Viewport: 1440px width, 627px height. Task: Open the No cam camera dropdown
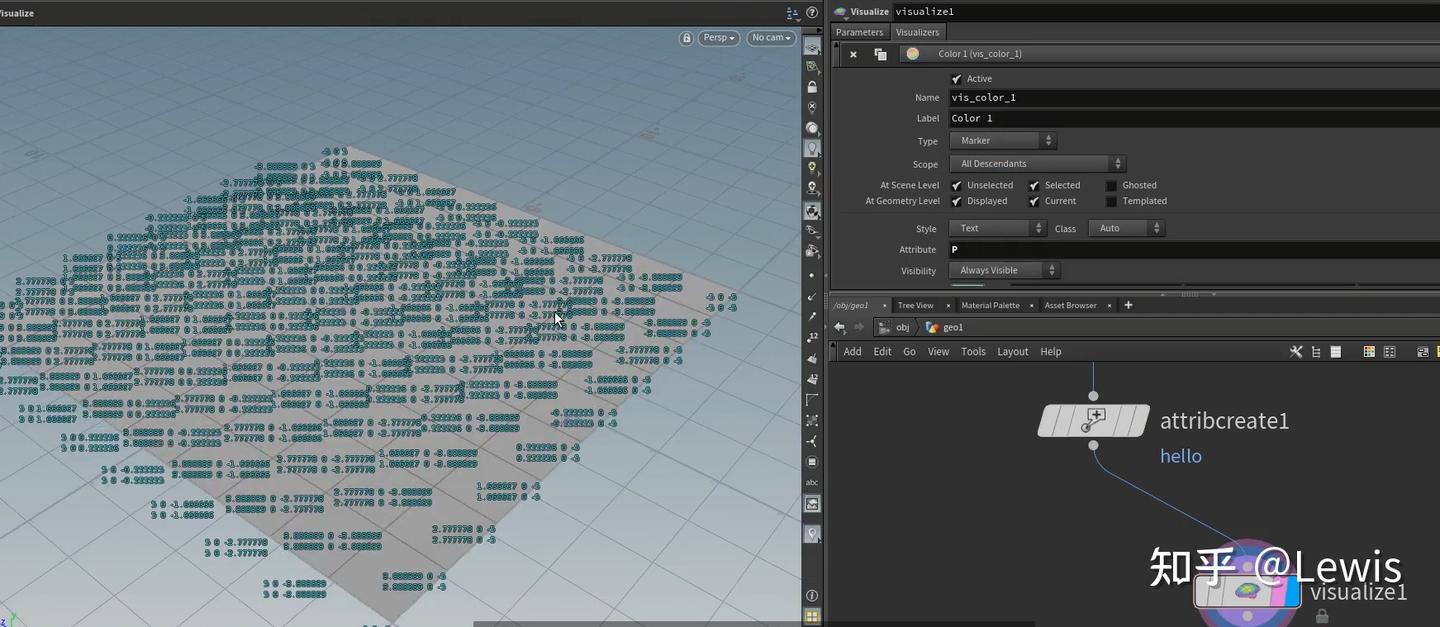(771, 38)
